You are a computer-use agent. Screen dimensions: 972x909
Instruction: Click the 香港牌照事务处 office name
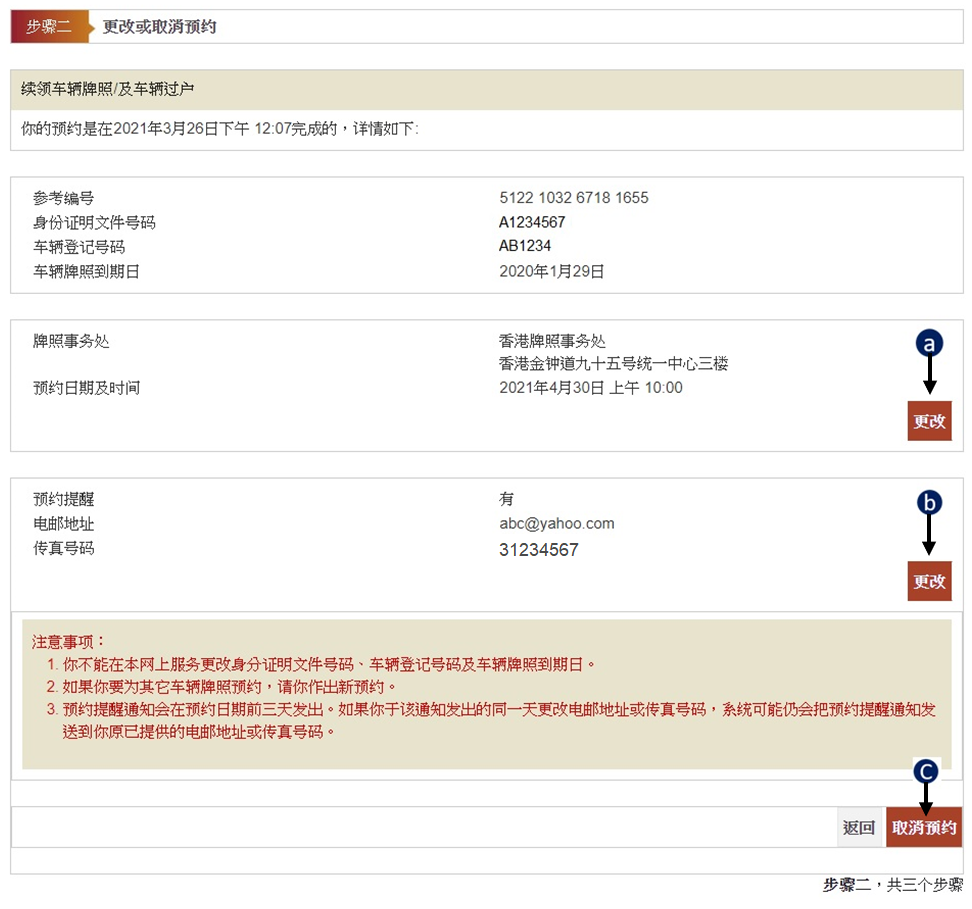point(552,341)
